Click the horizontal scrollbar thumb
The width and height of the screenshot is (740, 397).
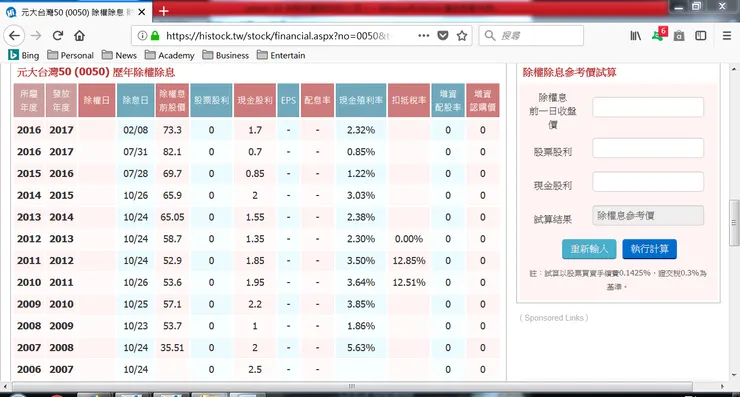point(351,386)
